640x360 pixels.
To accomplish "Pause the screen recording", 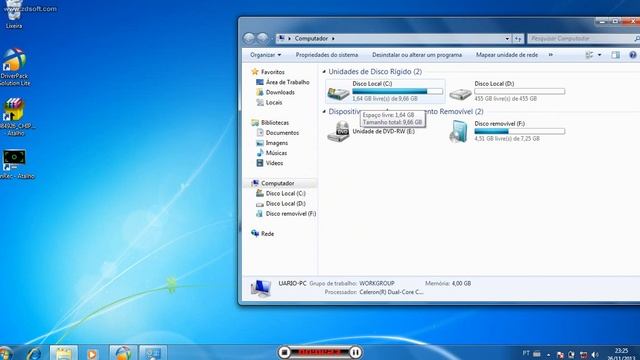I will click(x=356, y=352).
